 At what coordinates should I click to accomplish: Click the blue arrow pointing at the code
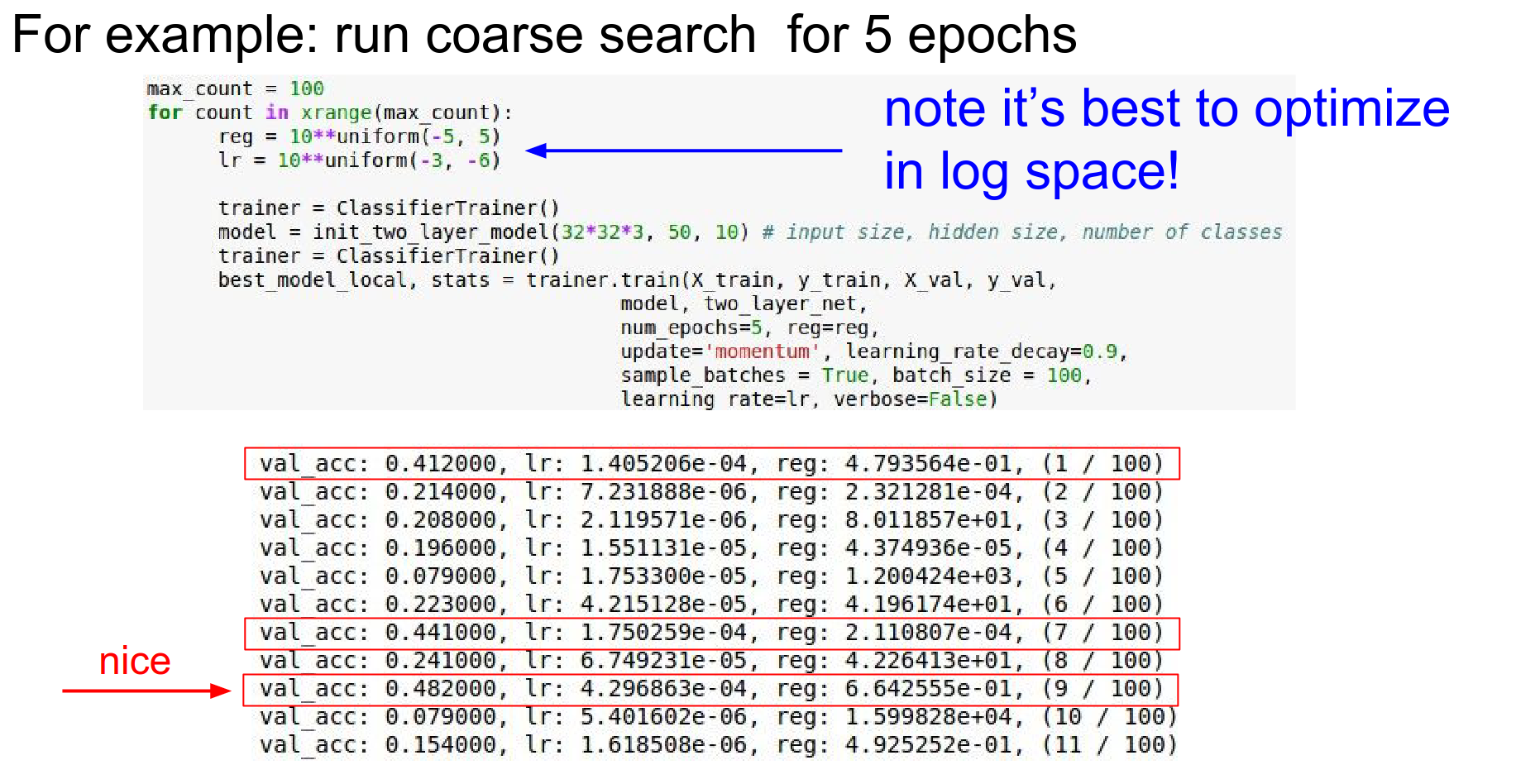pos(683,151)
